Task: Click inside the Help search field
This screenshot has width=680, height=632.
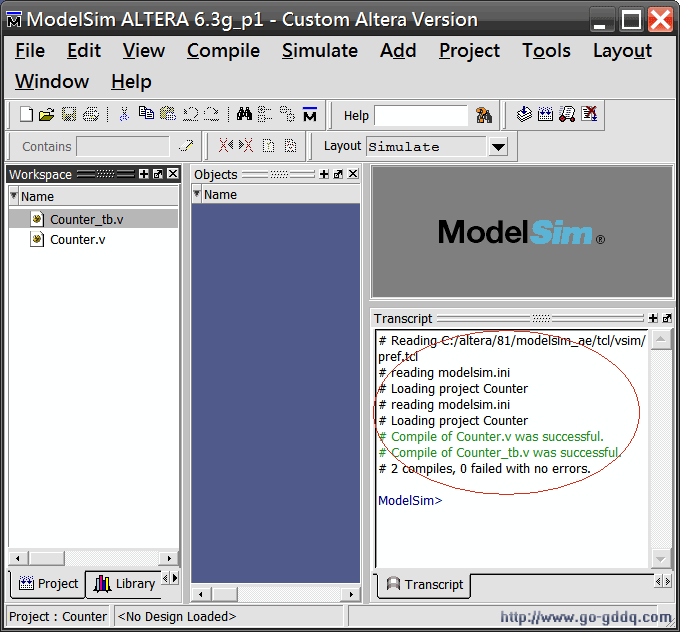Action: tap(420, 116)
